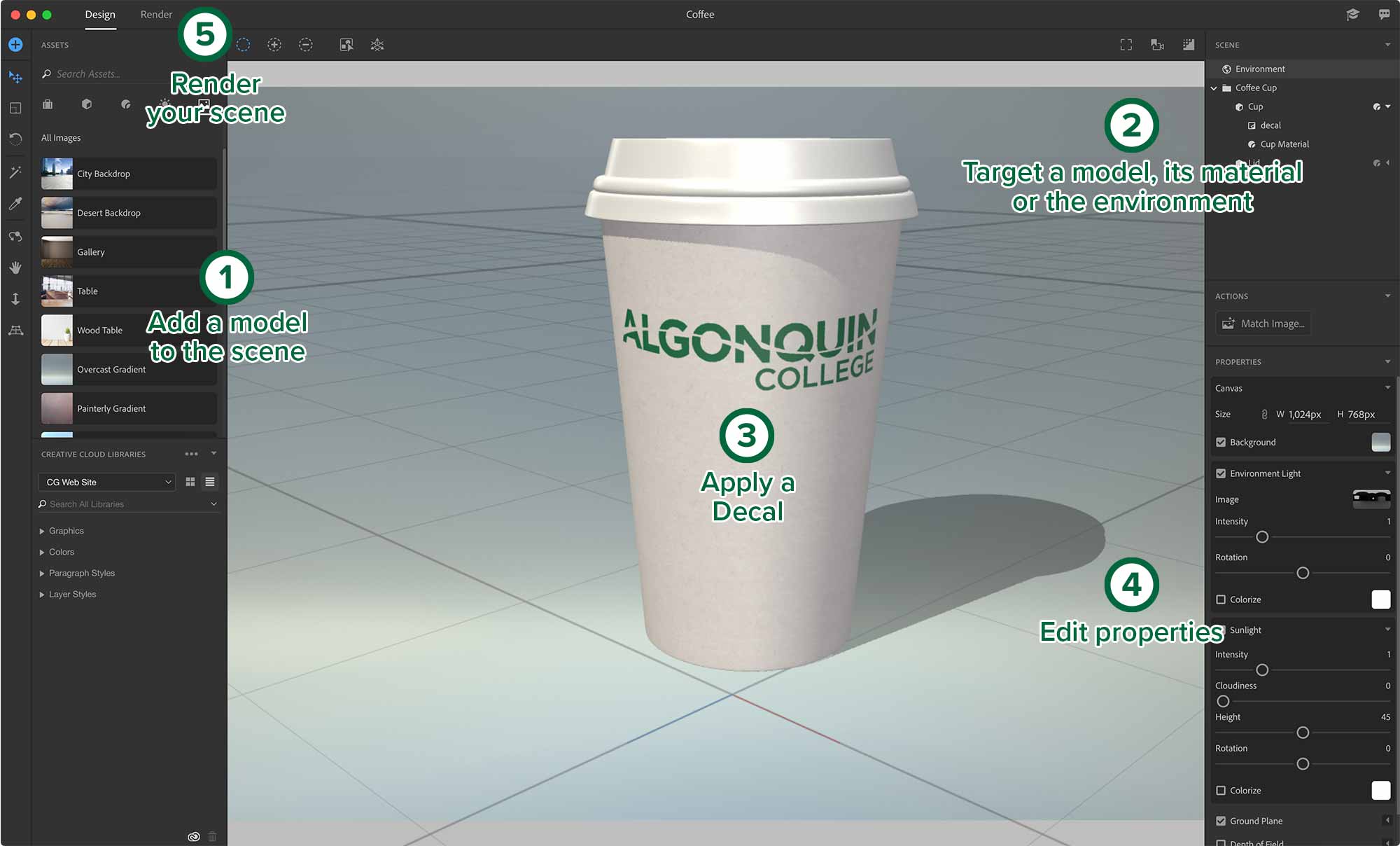The image size is (1400, 846).
Task: Click the explode model view icon
Action: 378,45
